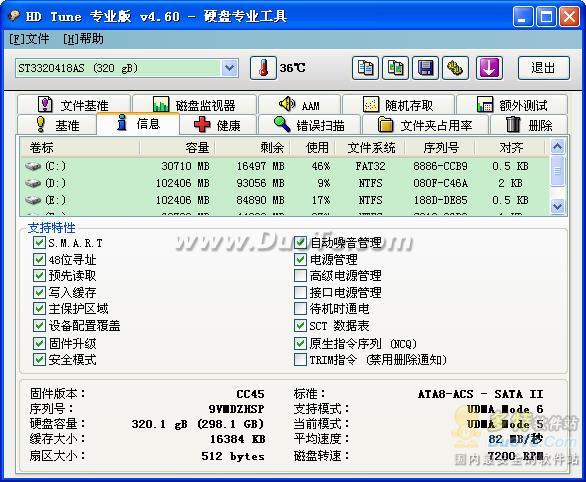Screen dimensions: 586x482
Task: Click the thermometer temperature icon
Action: [x=263, y=68]
